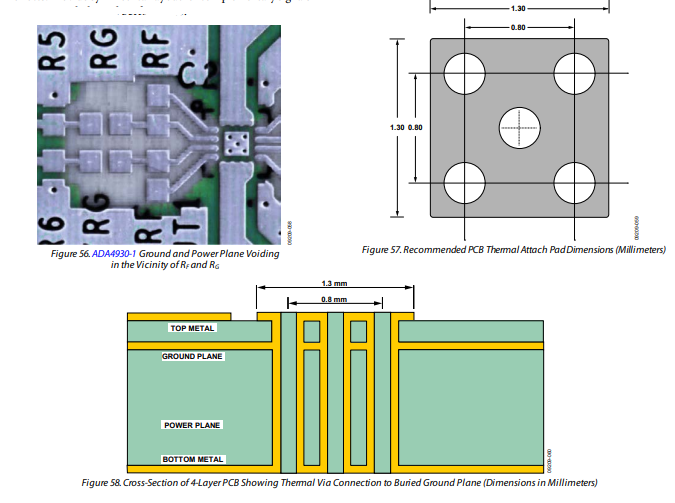Click the thermal attach pad drawing in Figure 57
This screenshot has width=675, height=503.
tap(520, 128)
